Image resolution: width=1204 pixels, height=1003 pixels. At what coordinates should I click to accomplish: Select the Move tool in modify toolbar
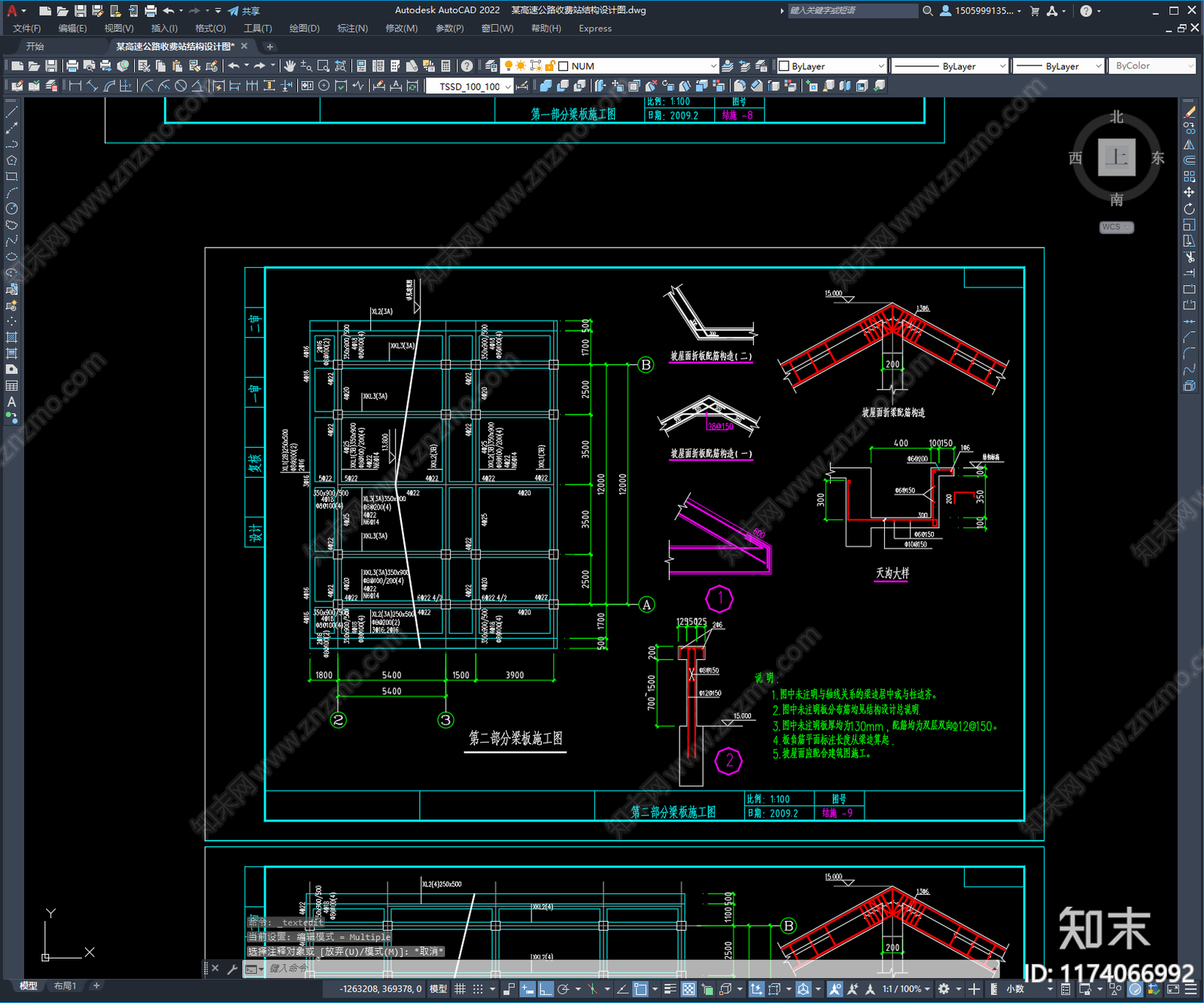pos(1189,193)
